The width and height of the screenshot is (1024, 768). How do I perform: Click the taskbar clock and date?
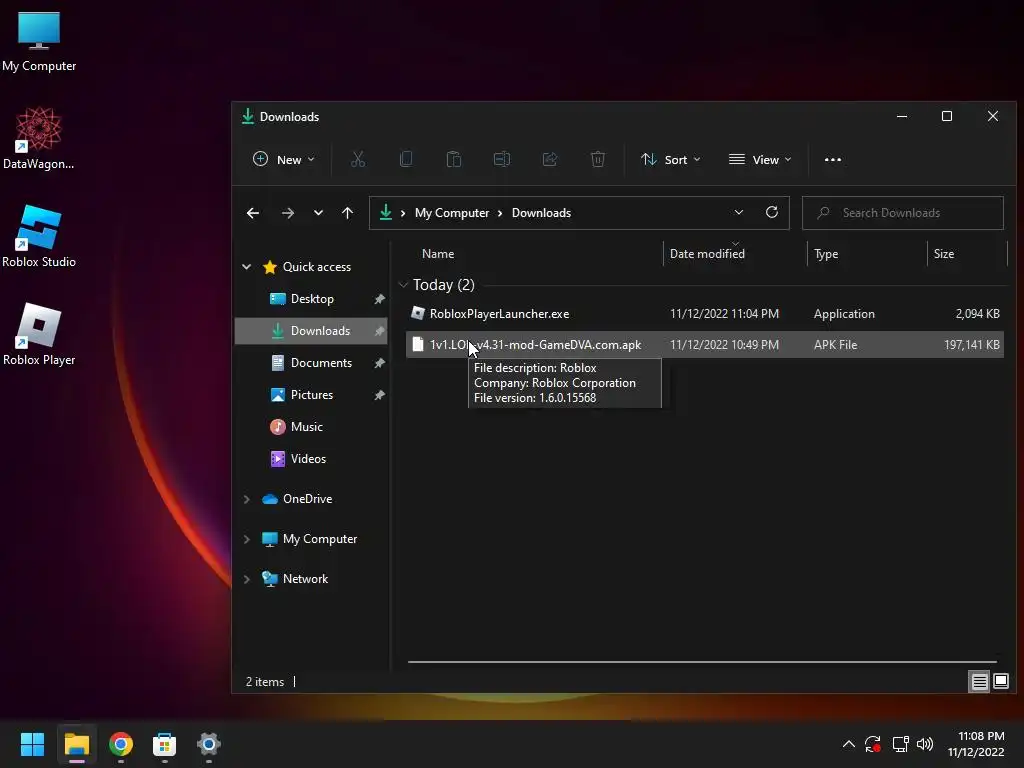pyautogui.click(x=976, y=744)
